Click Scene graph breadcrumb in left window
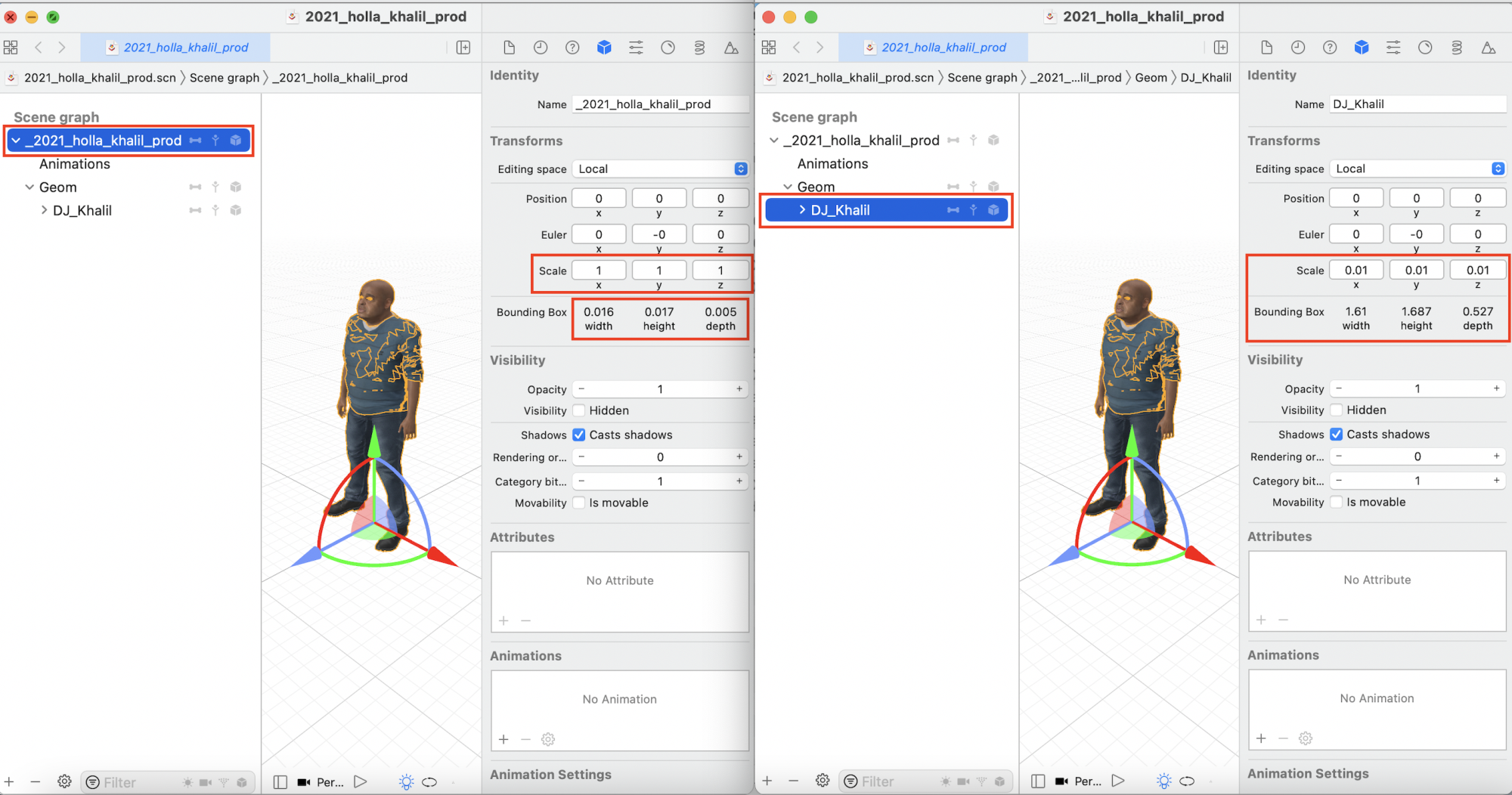Viewport: 1512px width, 795px height. coord(225,78)
